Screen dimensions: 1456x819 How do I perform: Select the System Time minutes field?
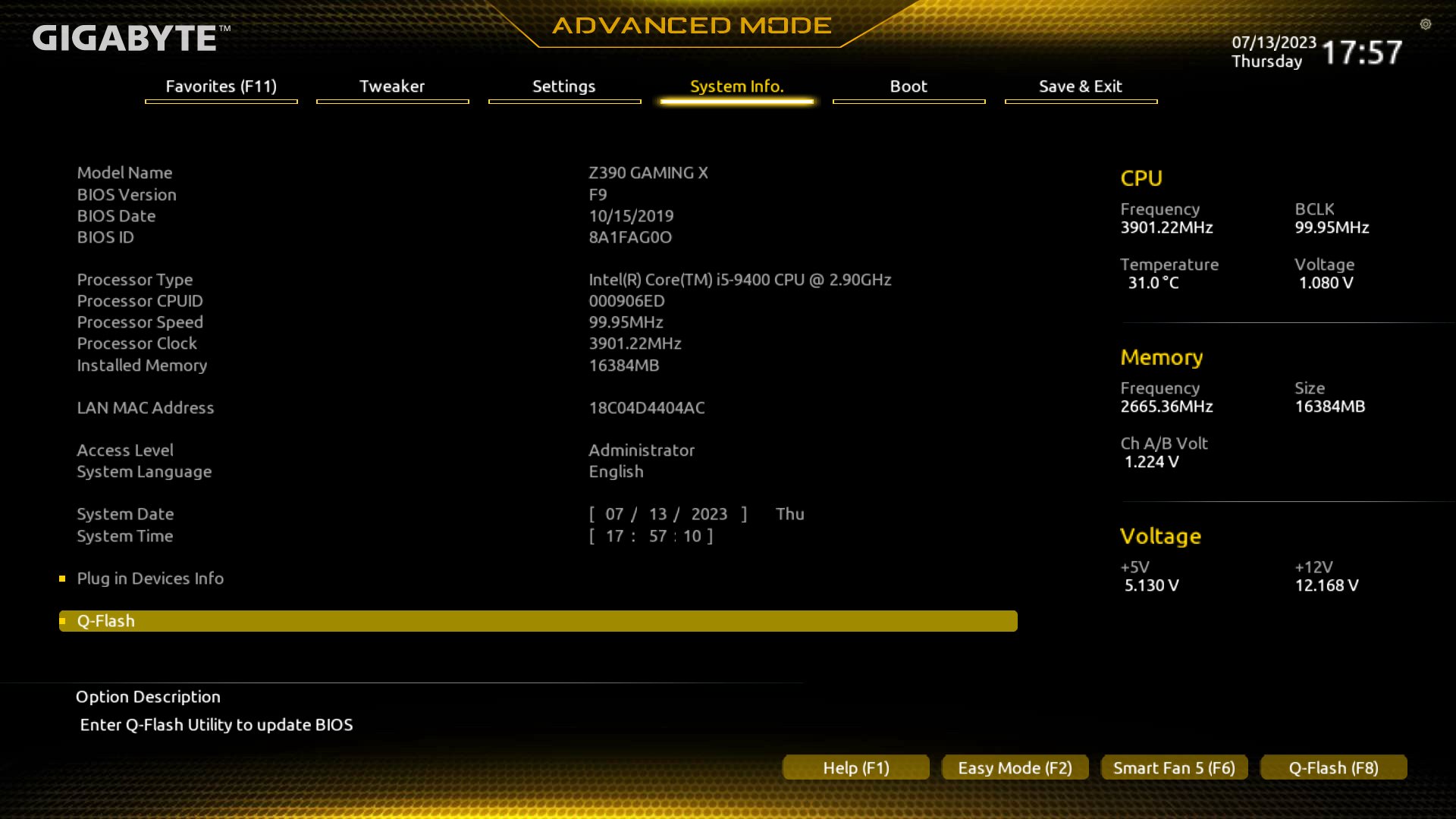pos(657,536)
